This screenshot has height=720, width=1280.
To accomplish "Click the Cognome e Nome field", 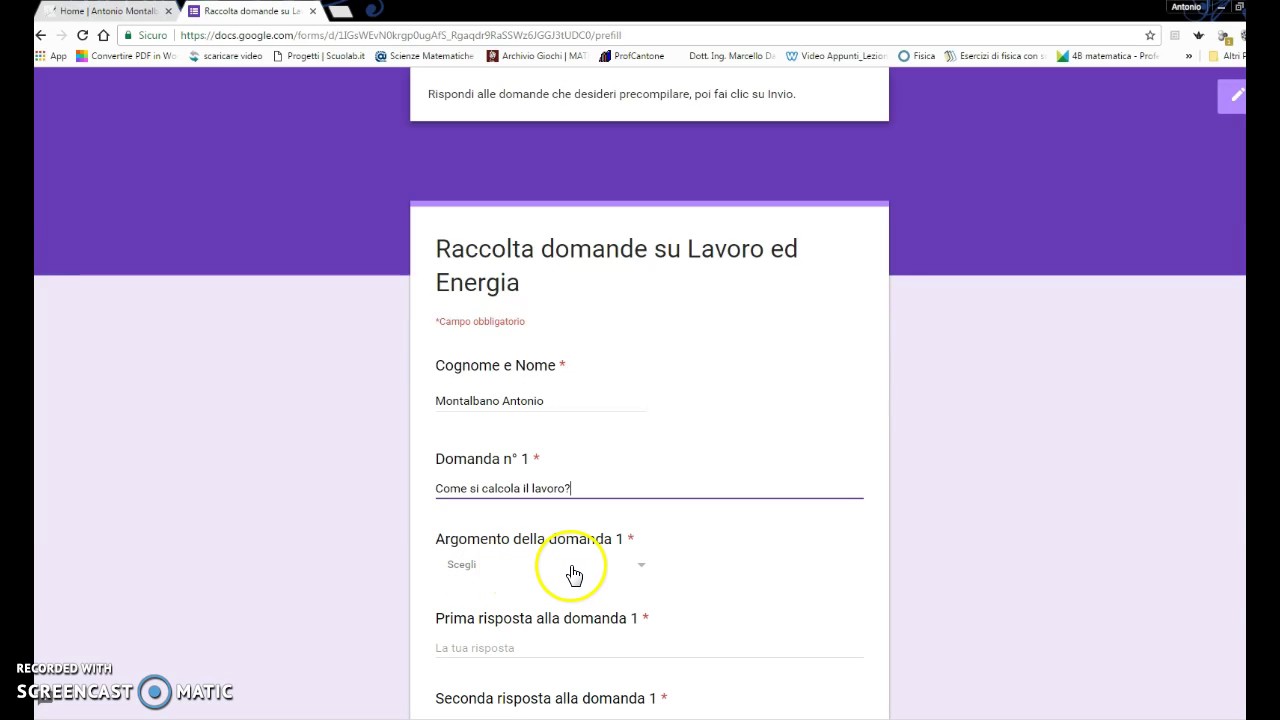I will click(541, 401).
